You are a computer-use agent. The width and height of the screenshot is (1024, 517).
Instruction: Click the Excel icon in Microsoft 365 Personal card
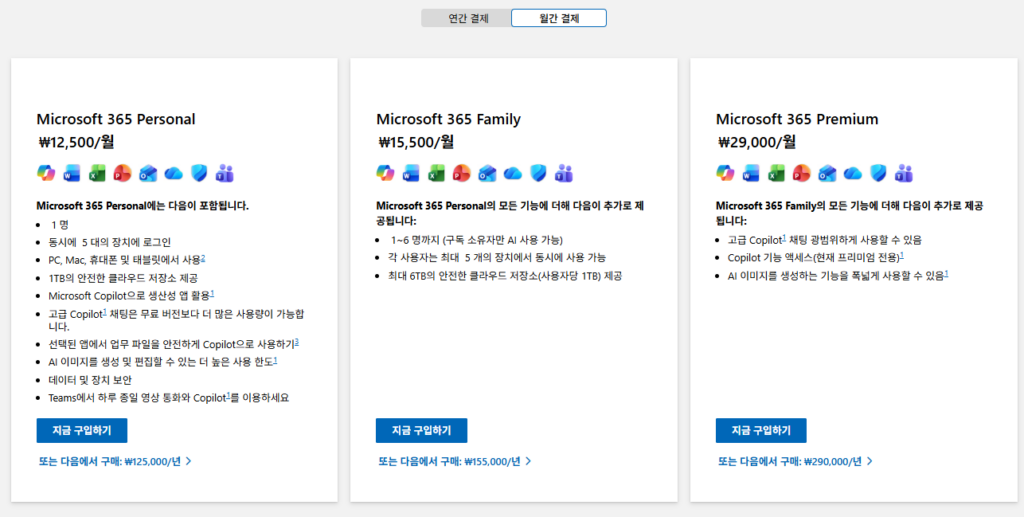[x=97, y=173]
